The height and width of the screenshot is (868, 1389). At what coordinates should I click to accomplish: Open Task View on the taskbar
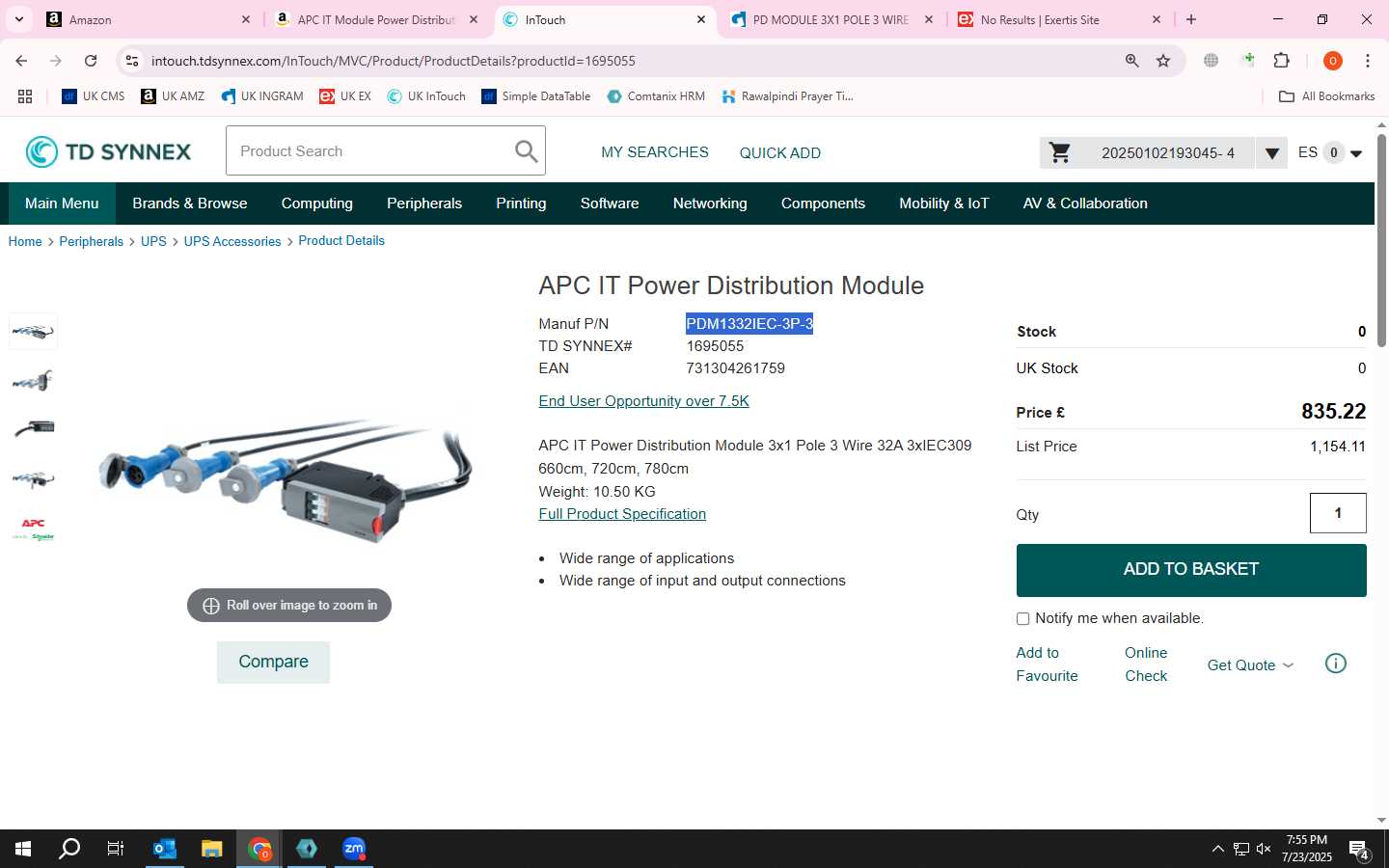116,849
